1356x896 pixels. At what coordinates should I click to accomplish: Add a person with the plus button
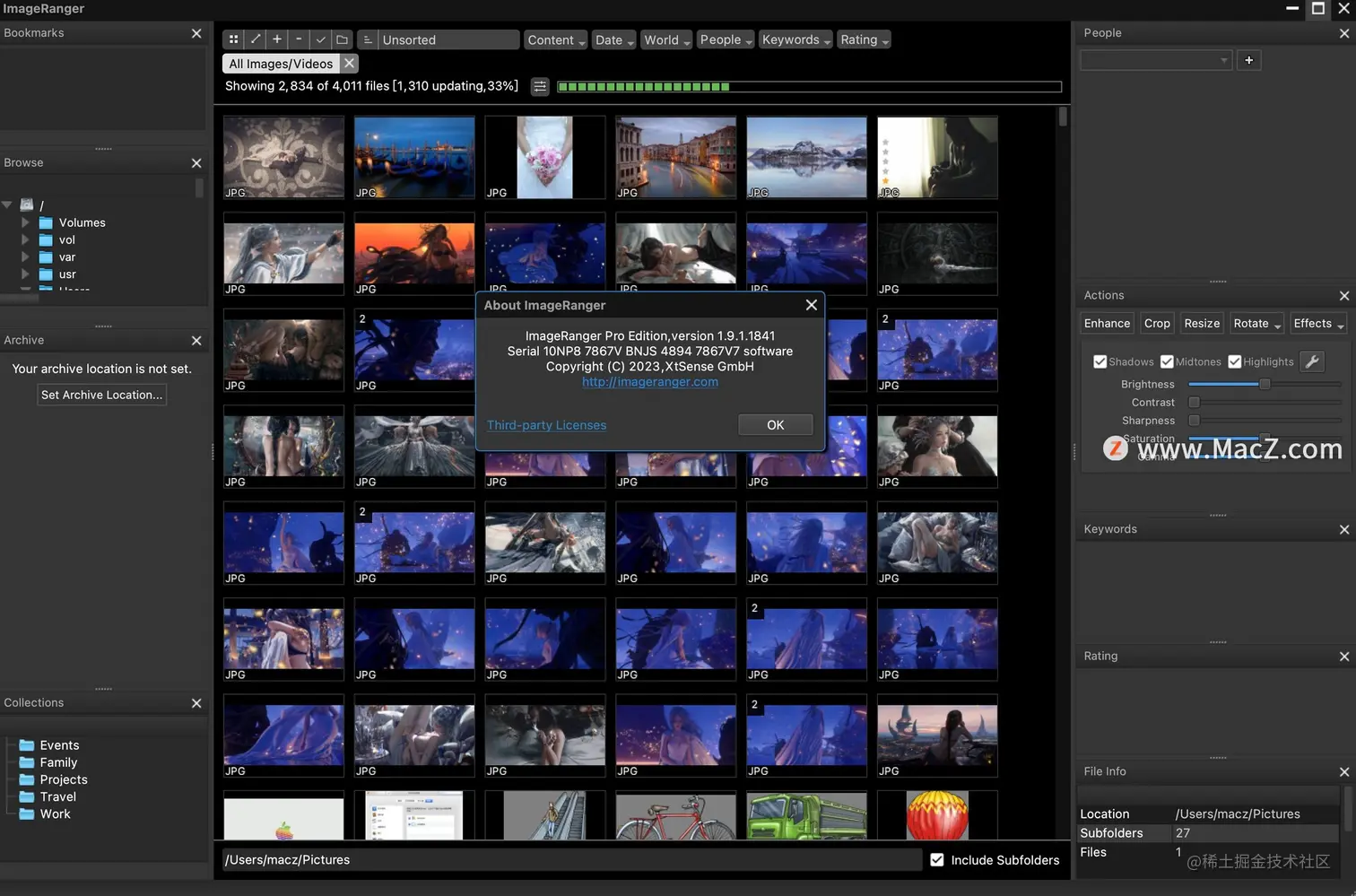pos(1248,60)
